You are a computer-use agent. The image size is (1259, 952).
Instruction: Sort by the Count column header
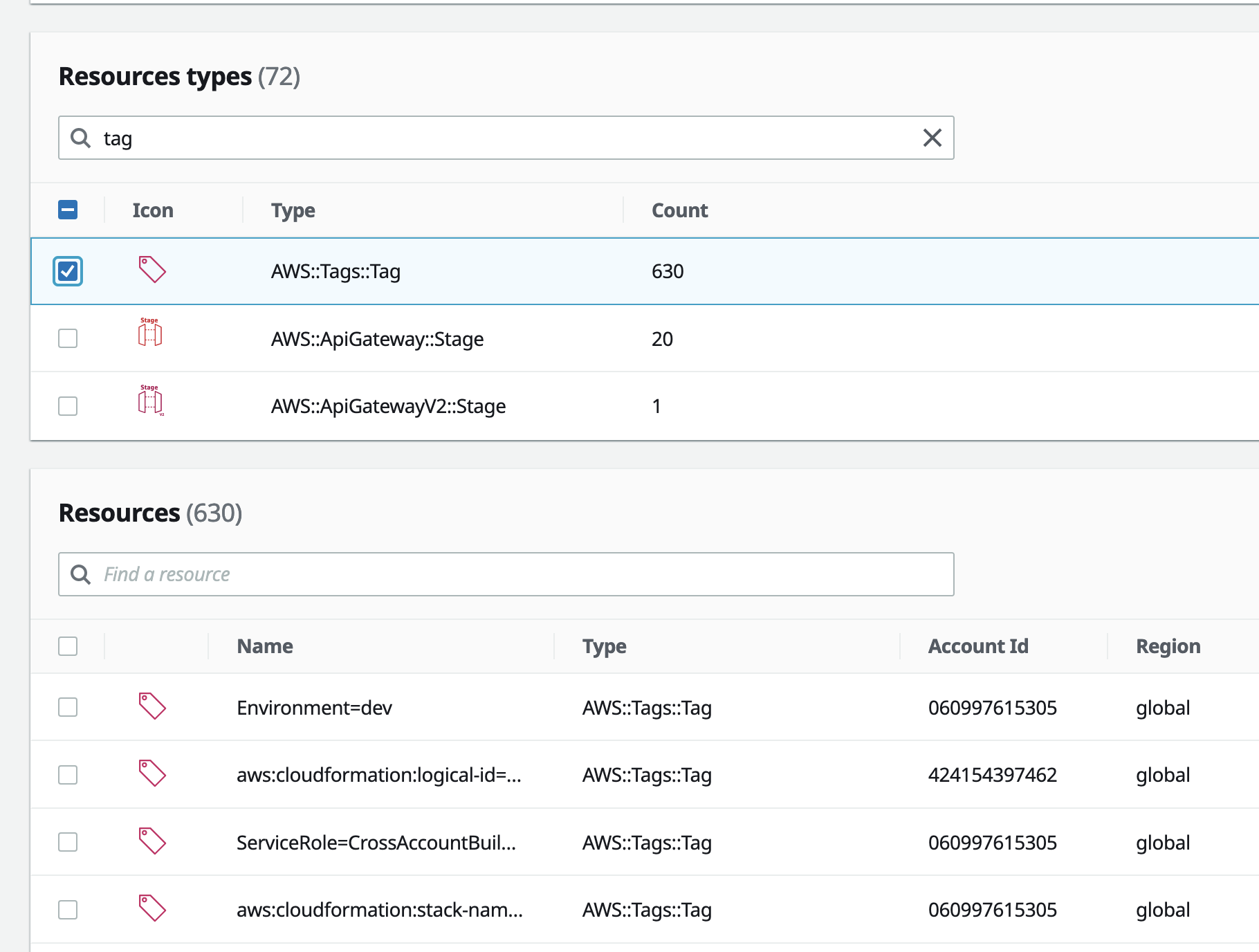click(679, 210)
